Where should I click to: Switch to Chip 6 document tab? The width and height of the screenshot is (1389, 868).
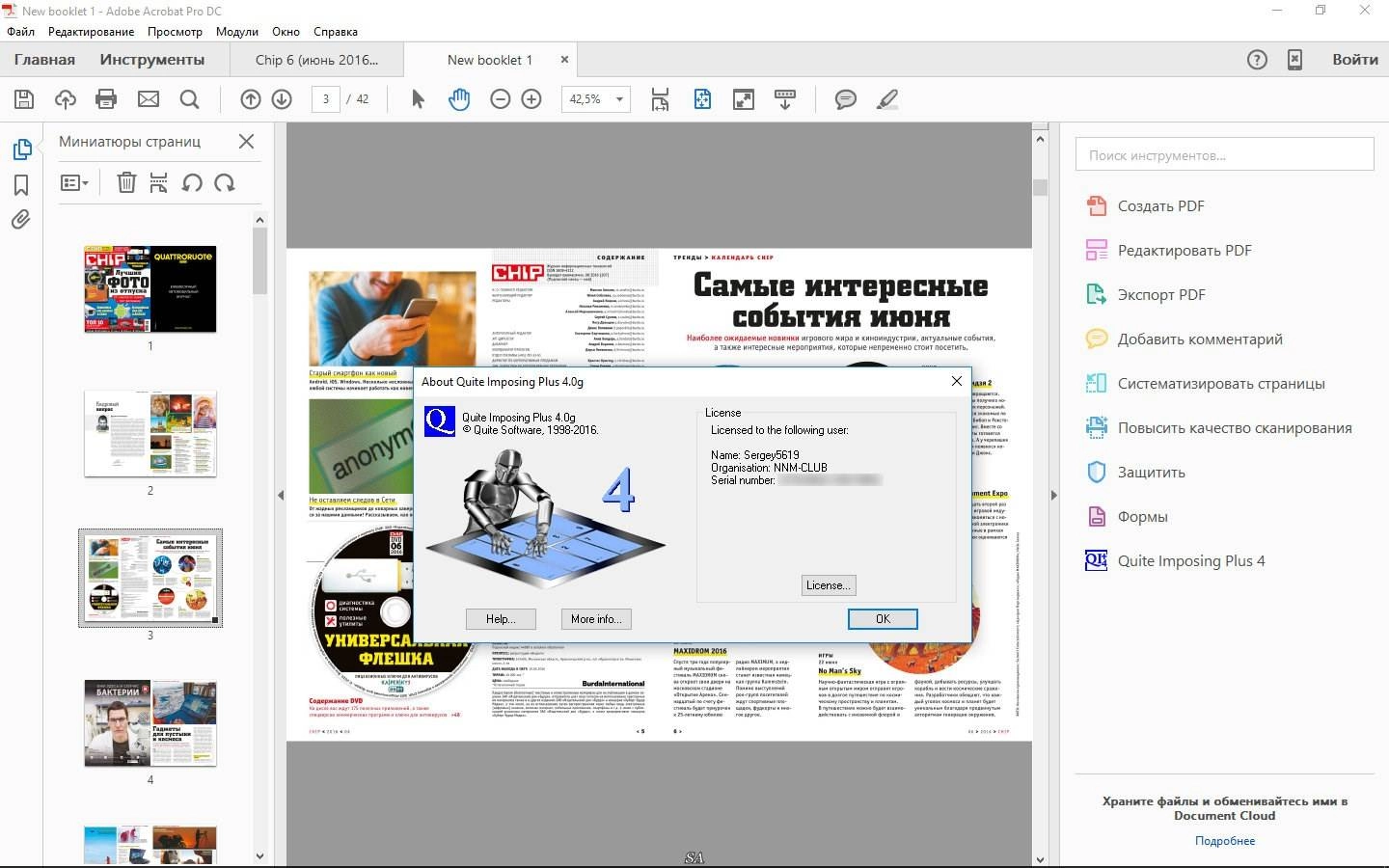click(x=317, y=60)
